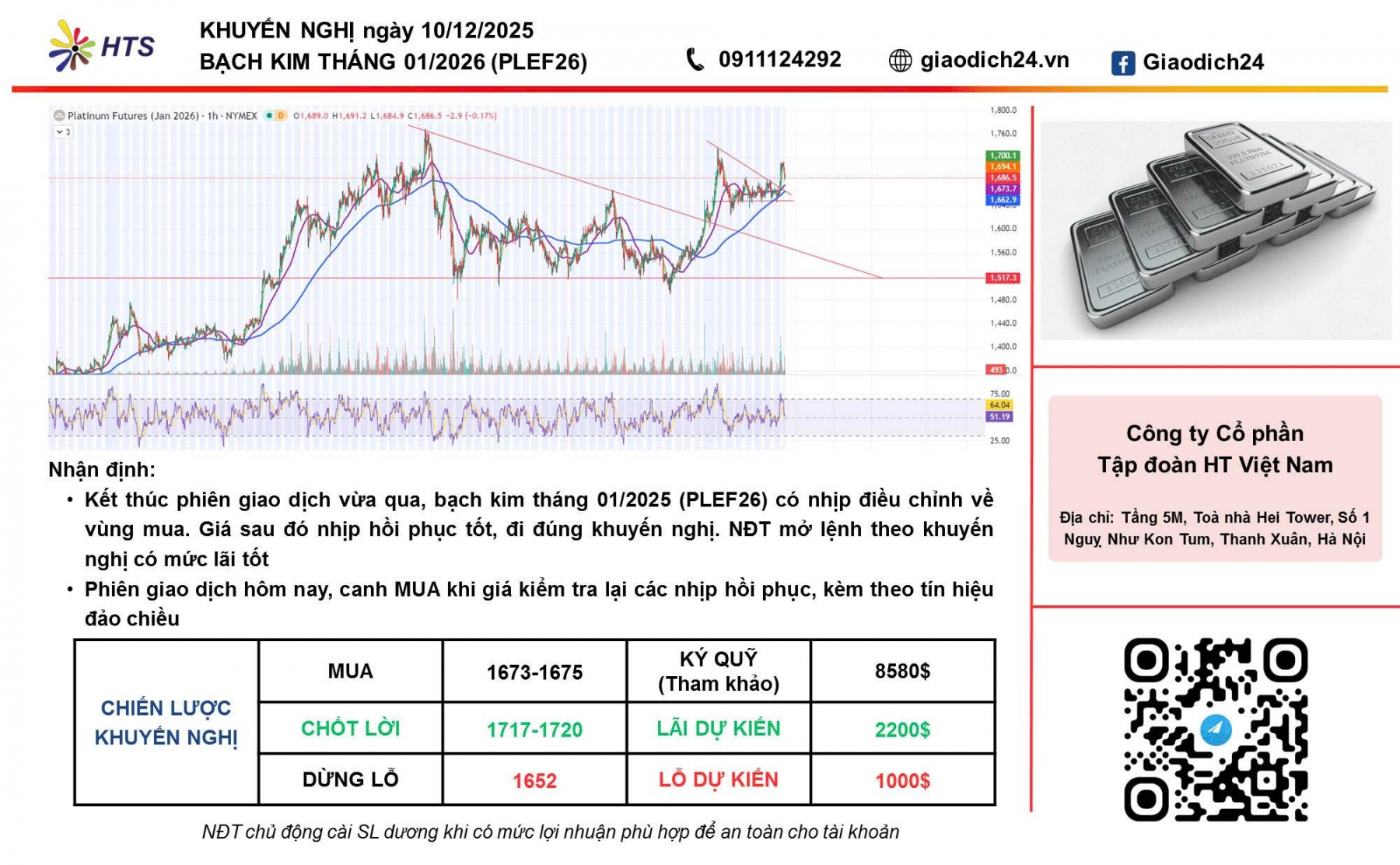This screenshot has width=1400, height=865.
Task: Click the green market status dot
Action: tap(269, 116)
